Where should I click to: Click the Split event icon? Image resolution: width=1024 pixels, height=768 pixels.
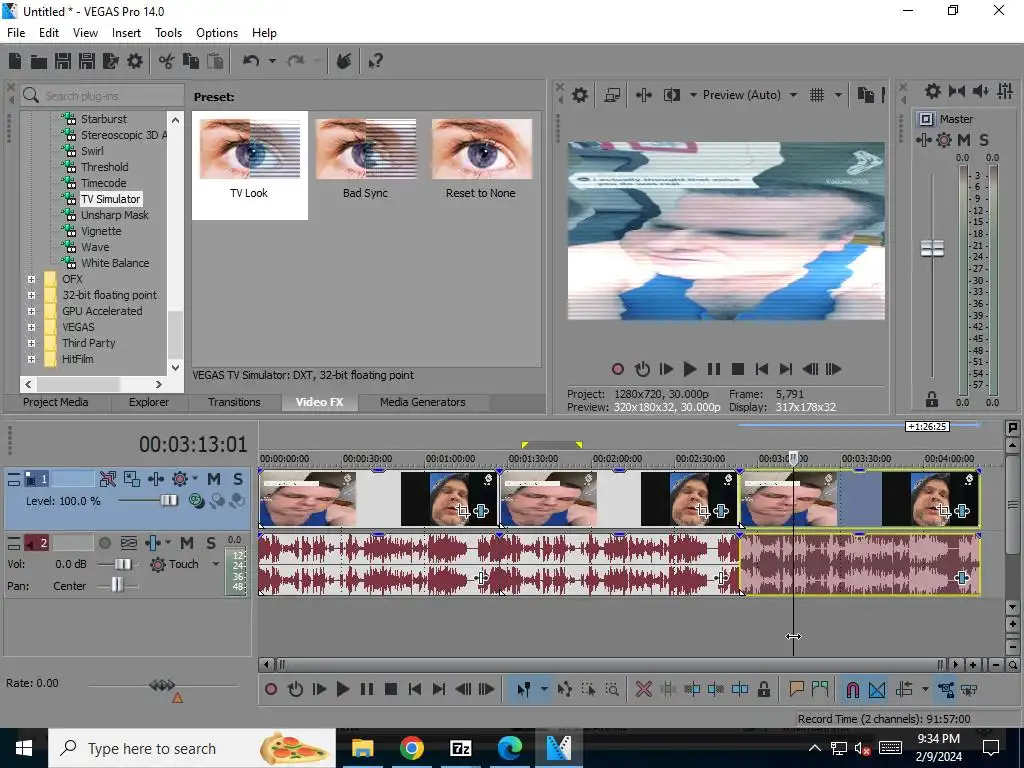740,690
